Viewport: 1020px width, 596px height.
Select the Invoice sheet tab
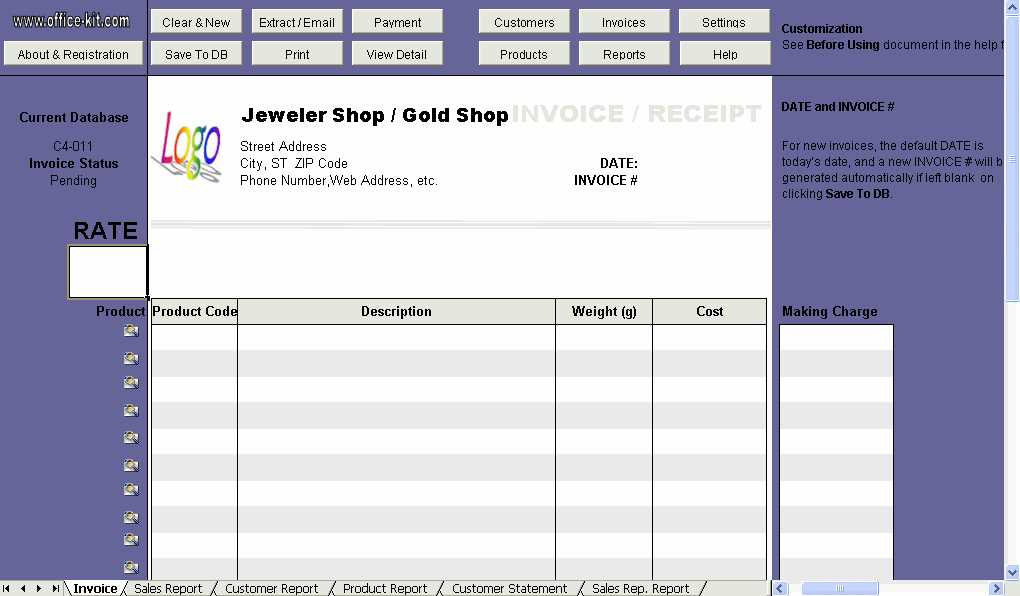(95, 588)
